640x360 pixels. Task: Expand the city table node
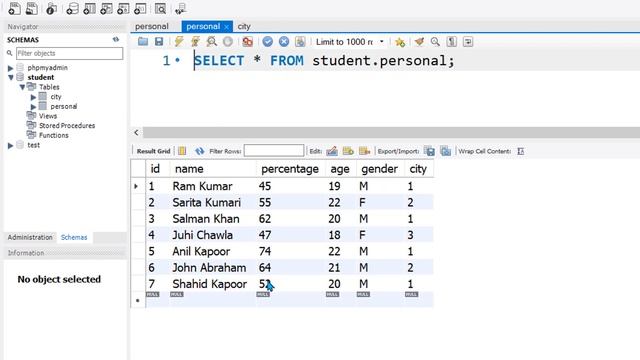coord(33,97)
